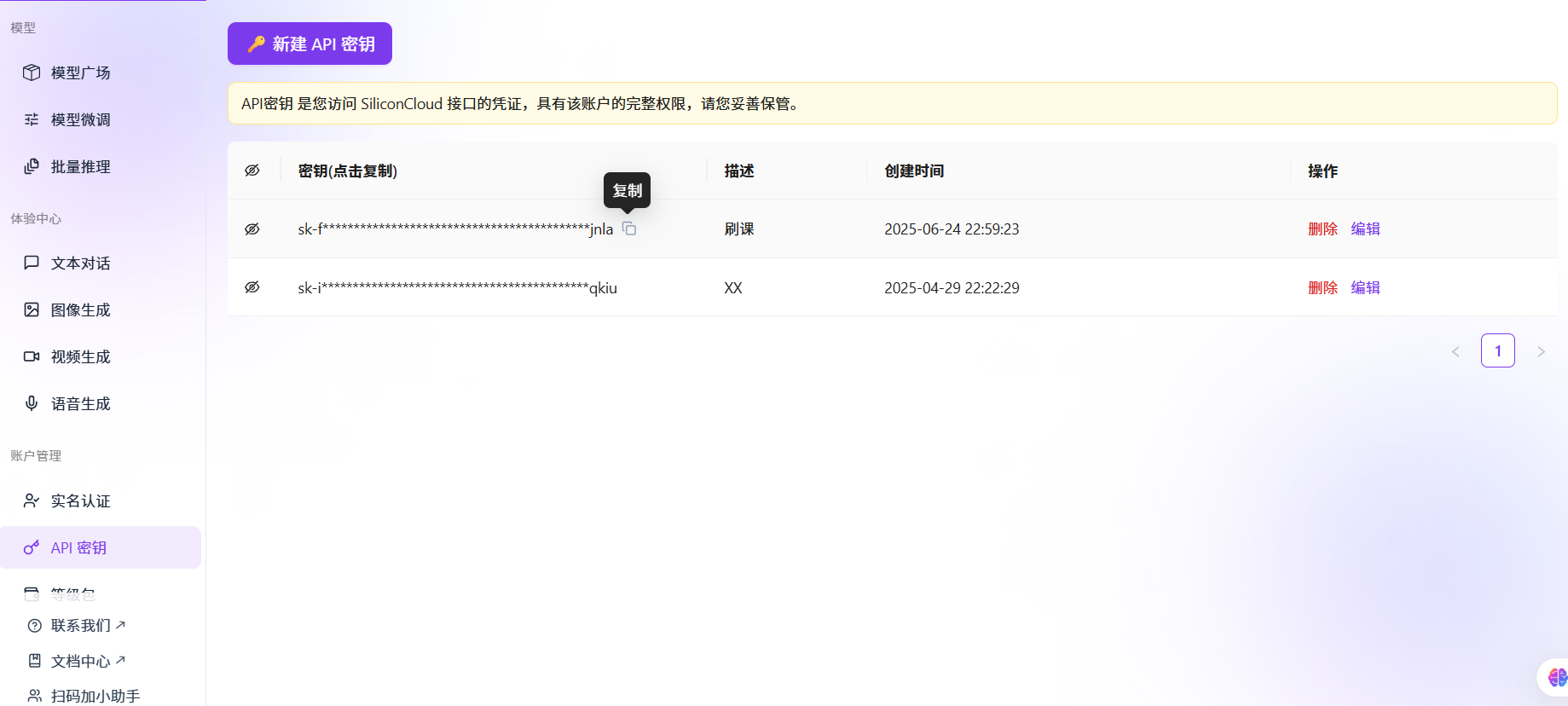Click the sk-f...jnla key text to copy it
The height and width of the screenshot is (706, 1568).
(x=455, y=229)
